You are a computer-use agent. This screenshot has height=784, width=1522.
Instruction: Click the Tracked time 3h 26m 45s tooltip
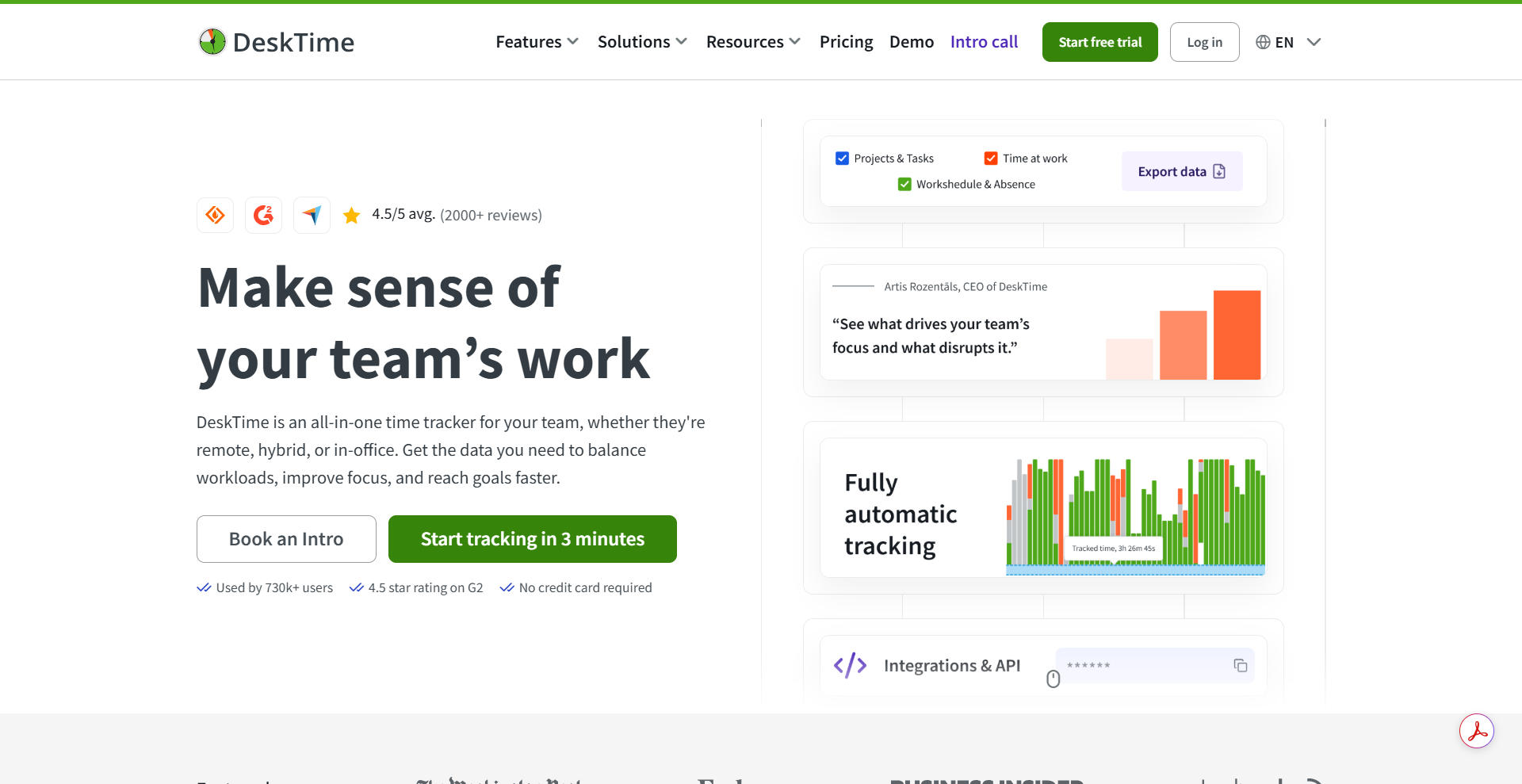1114,549
